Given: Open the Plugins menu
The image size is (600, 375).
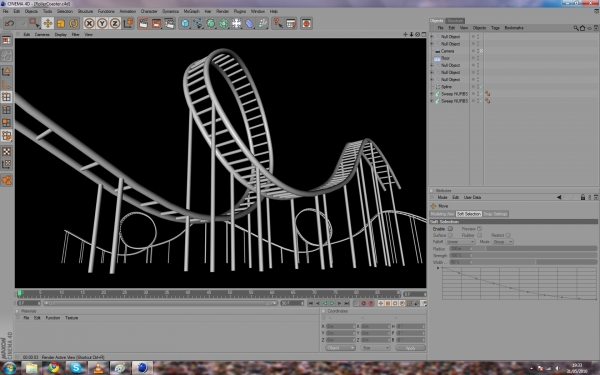Looking at the screenshot, I should [240, 11].
